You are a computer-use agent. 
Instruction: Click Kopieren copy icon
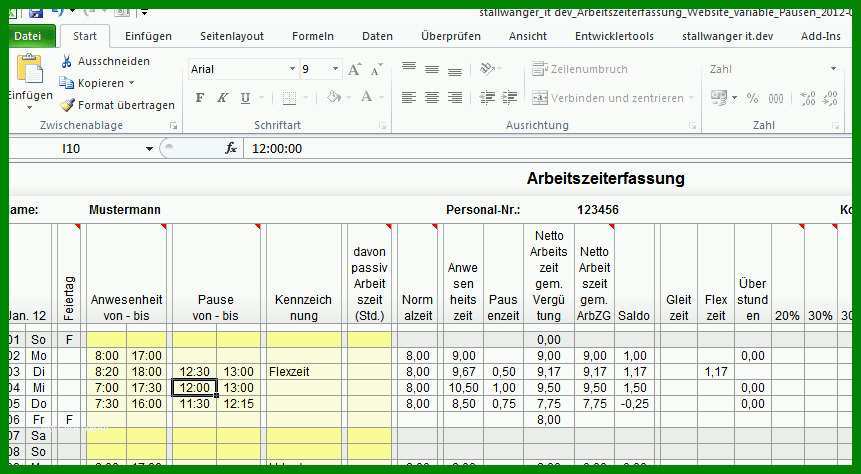[67, 83]
